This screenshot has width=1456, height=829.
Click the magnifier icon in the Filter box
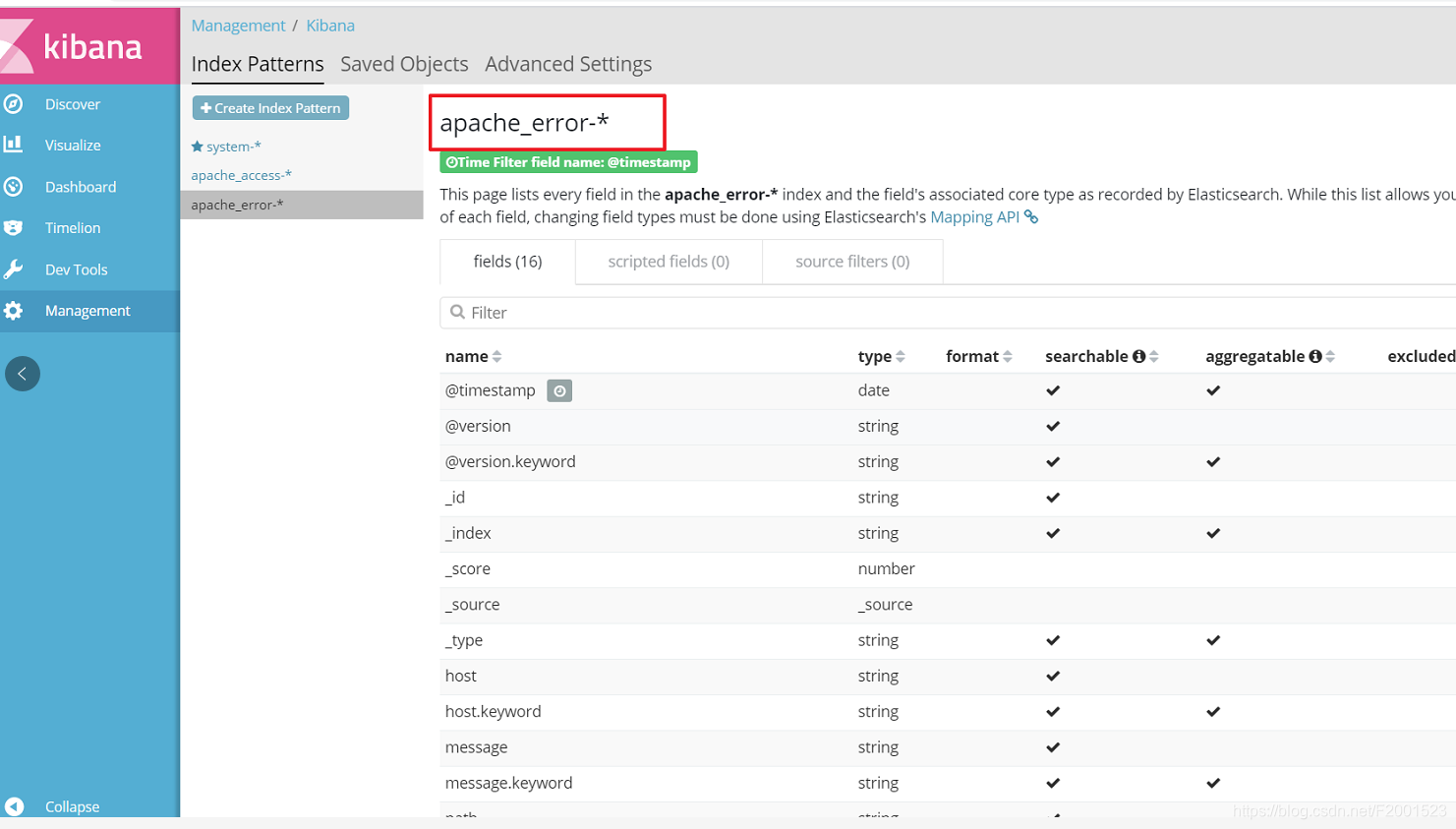457,312
